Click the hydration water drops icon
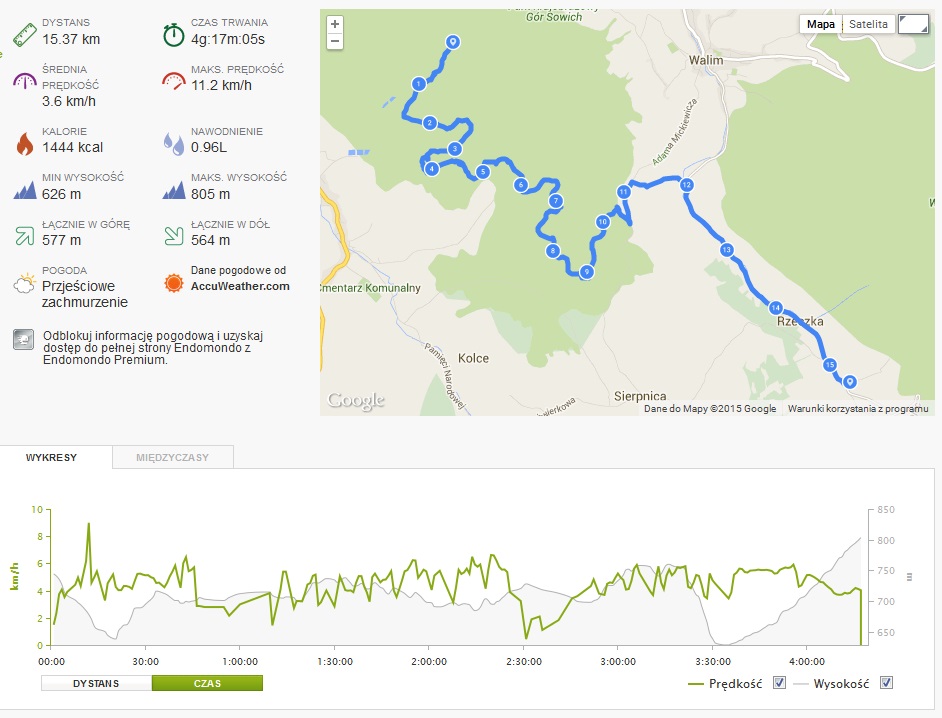This screenshot has height=718, width=942. coord(174,142)
